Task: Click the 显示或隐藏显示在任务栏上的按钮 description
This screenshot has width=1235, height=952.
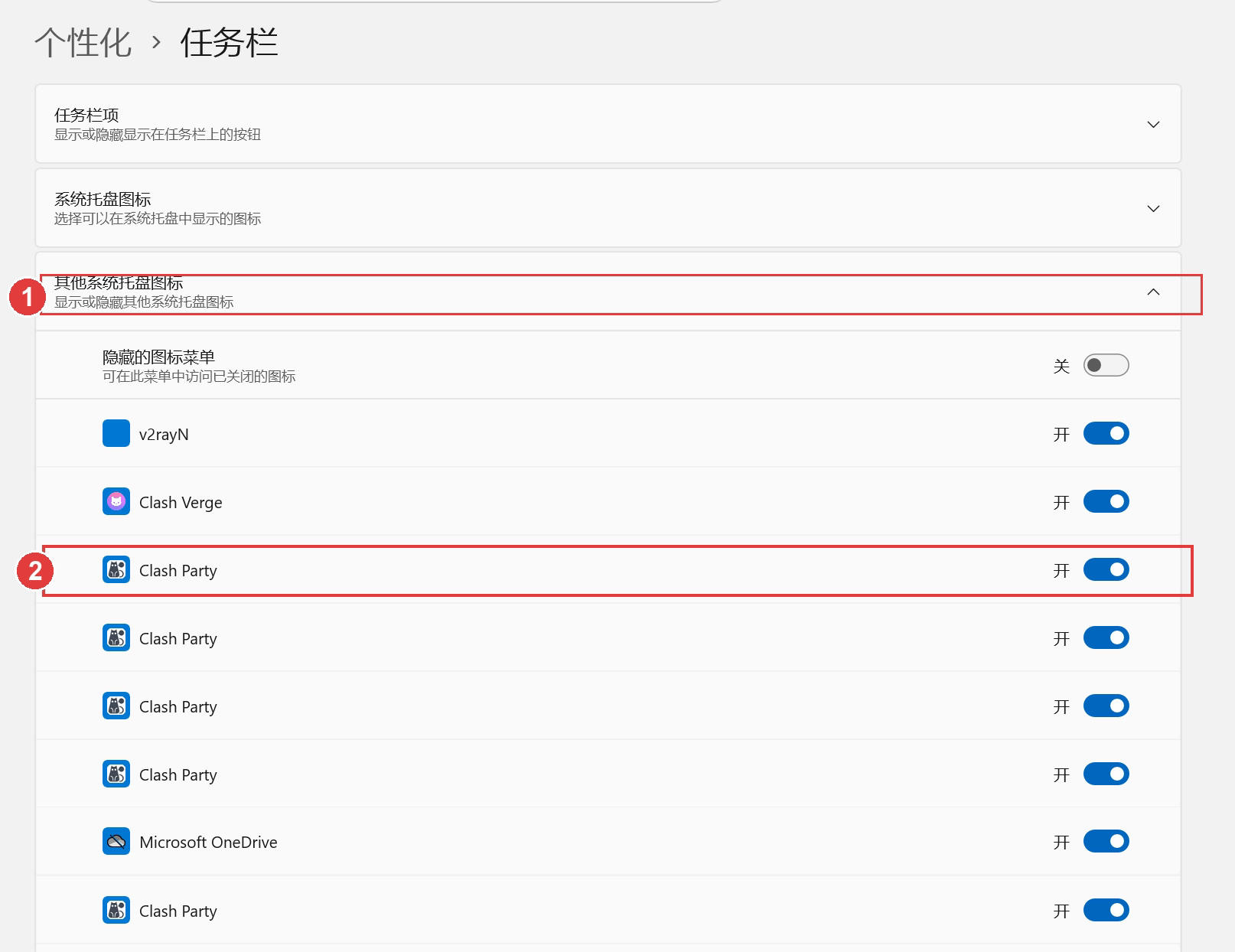Action: (158, 135)
